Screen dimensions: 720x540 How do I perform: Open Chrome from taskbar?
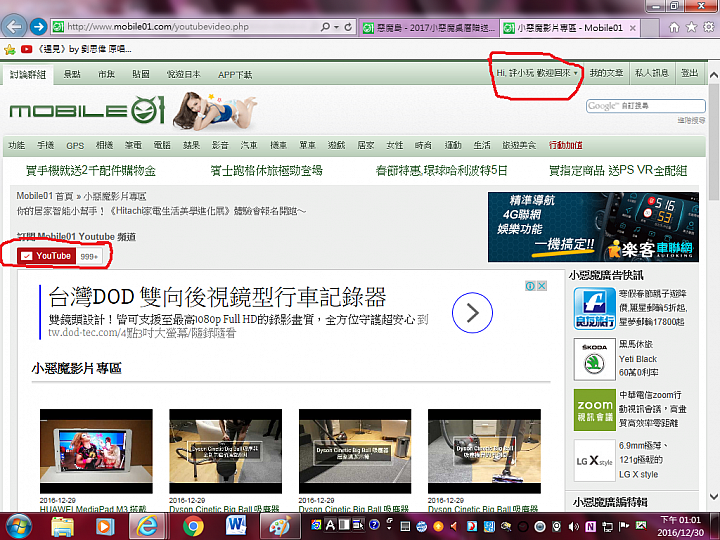point(193,527)
